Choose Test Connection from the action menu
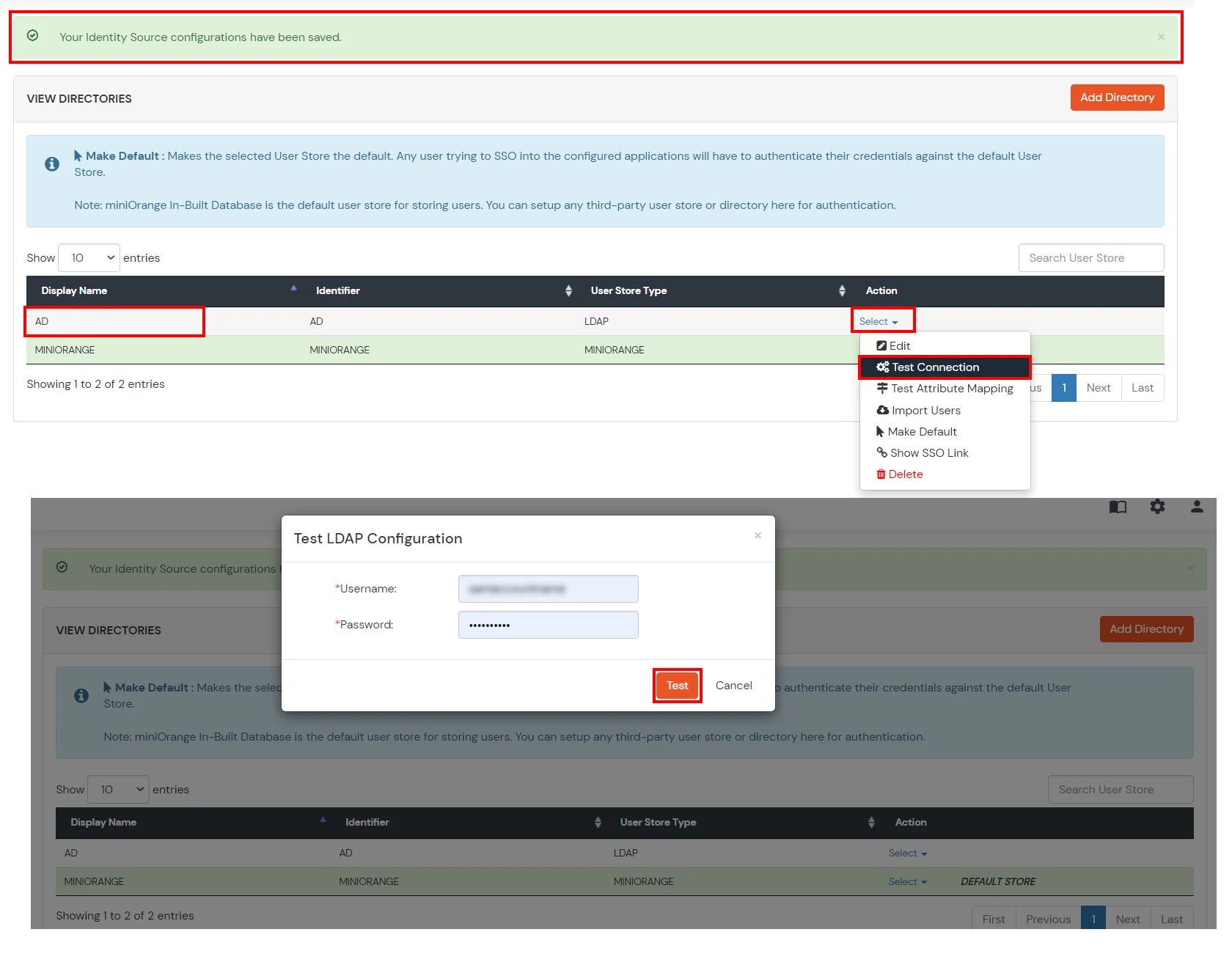Screen dimensions: 1232x954 click(945, 367)
